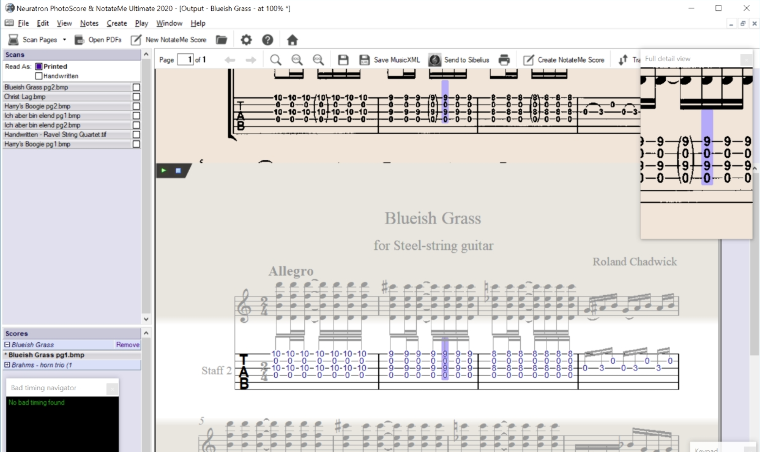Click the Remove link beside Blueish Grass
The width and height of the screenshot is (760, 452).
[127, 344]
